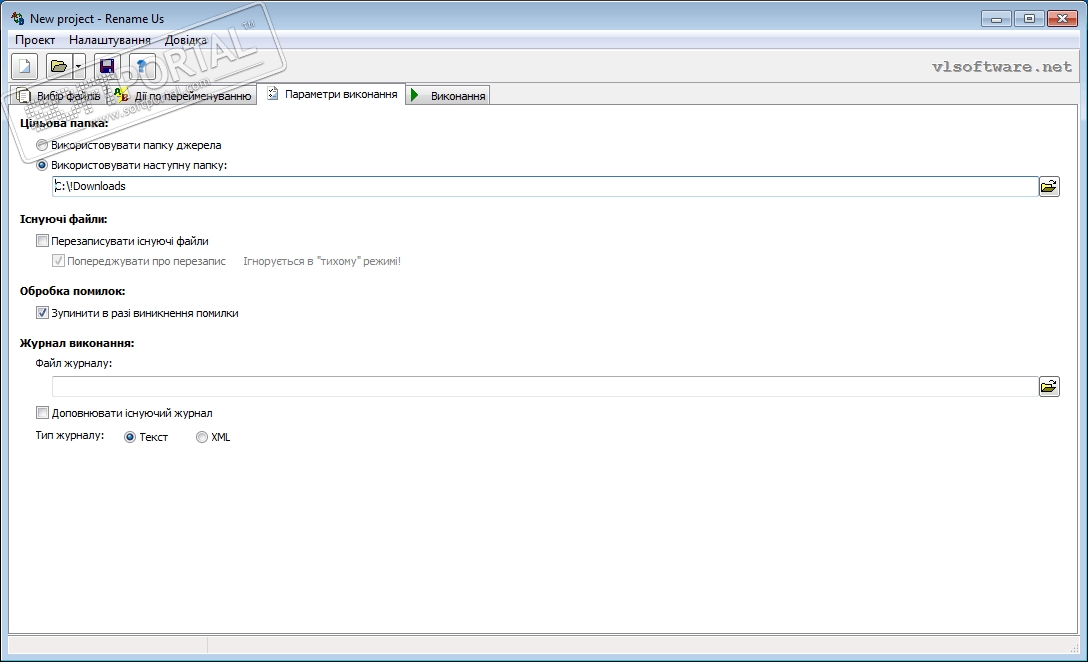Screen dimensions: 1088x662
Task: Browse for target folder icon
Action: 1049,186
